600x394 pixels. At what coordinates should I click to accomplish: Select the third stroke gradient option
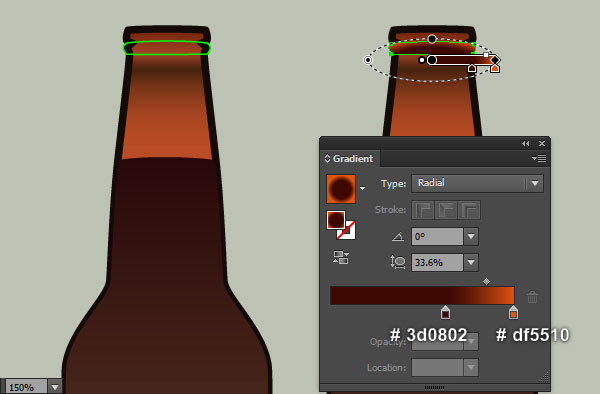469,210
